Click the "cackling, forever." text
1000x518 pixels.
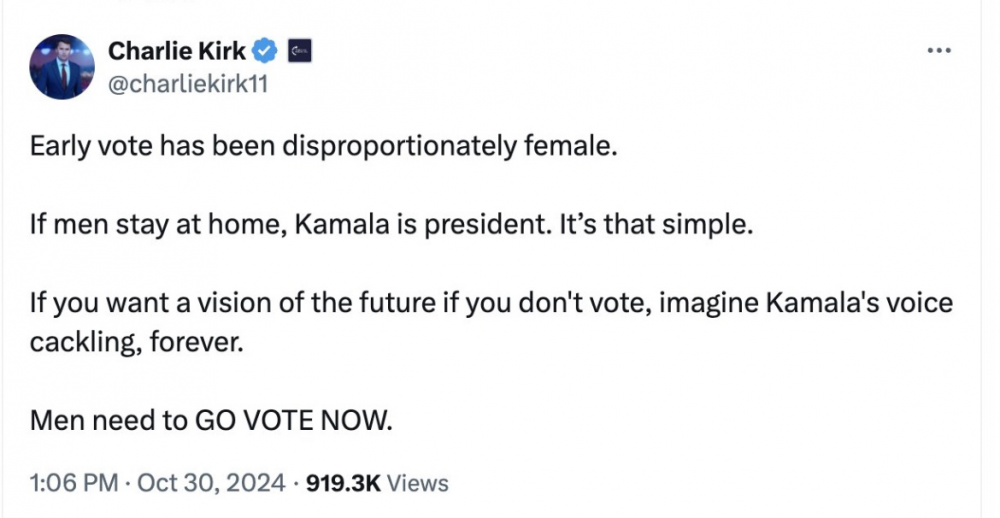click(x=136, y=341)
